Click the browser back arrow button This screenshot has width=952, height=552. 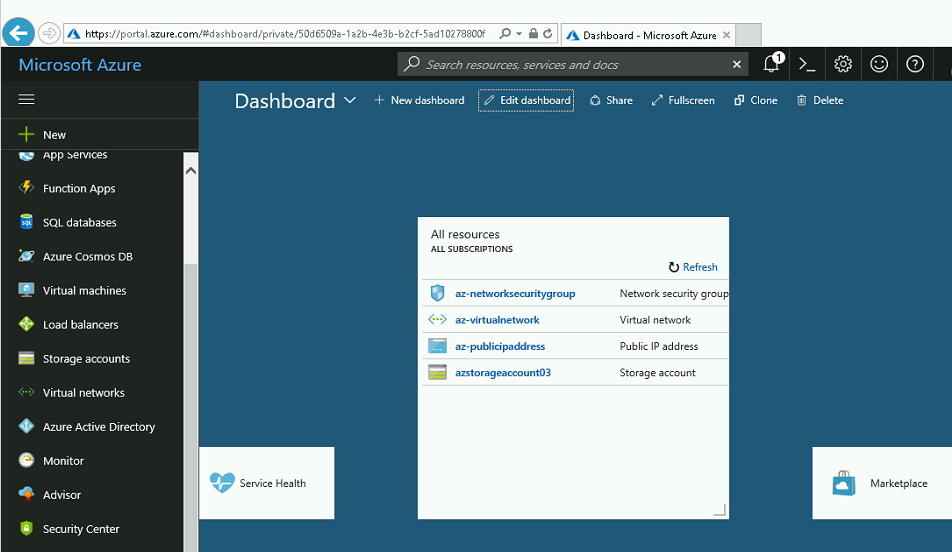(x=18, y=33)
